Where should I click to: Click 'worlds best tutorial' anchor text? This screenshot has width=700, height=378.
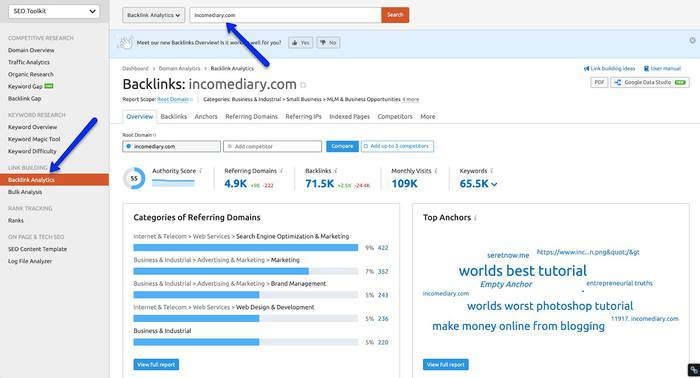523,271
